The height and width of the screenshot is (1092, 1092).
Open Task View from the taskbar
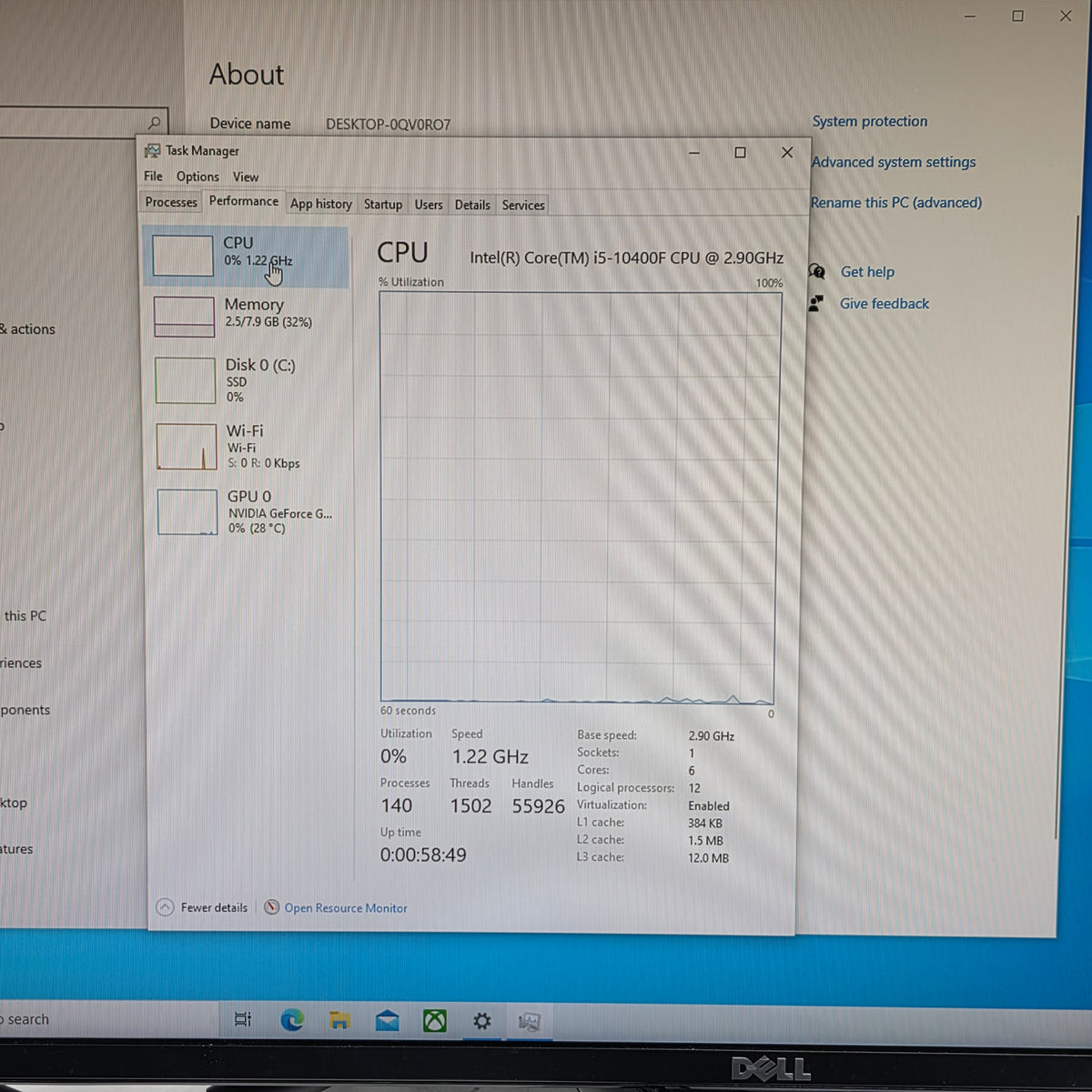(243, 1020)
